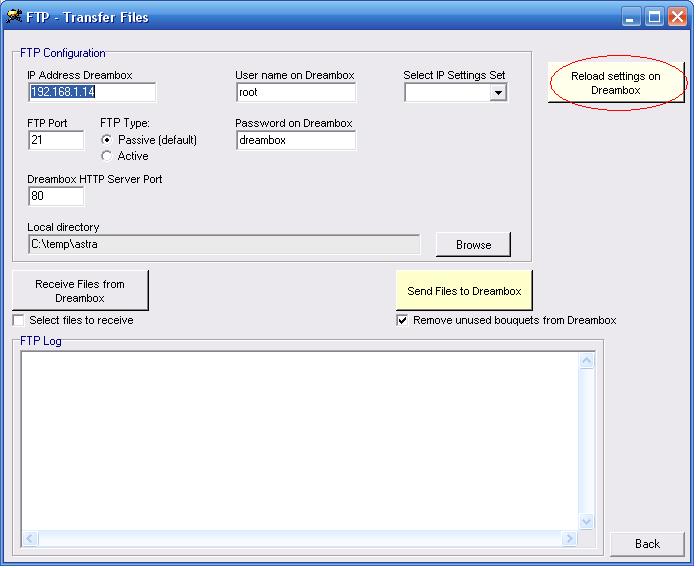
Task: Click the IP Address Dreambox field
Action: point(92,92)
